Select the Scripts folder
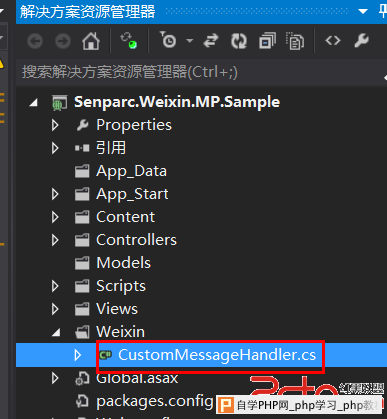The width and height of the screenshot is (387, 419). point(121,287)
